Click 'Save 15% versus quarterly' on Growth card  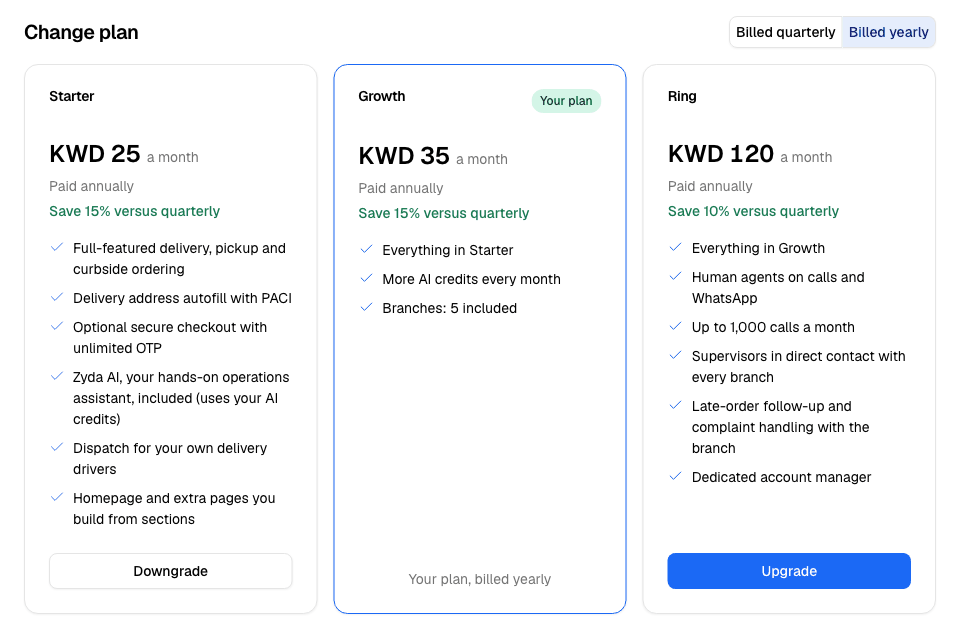pos(444,213)
